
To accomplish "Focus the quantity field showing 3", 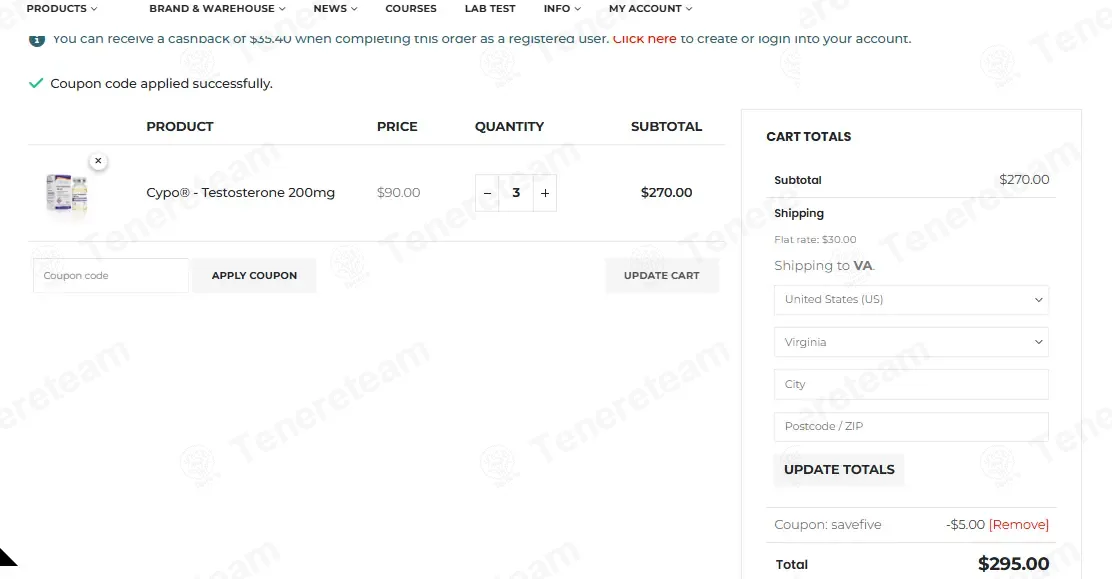I will (516, 193).
